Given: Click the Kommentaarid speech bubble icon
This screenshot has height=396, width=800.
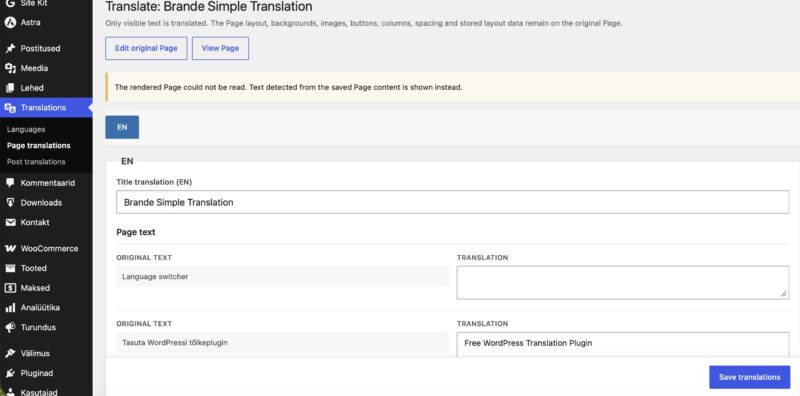Looking at the screenshot, I should click(10, 183).
